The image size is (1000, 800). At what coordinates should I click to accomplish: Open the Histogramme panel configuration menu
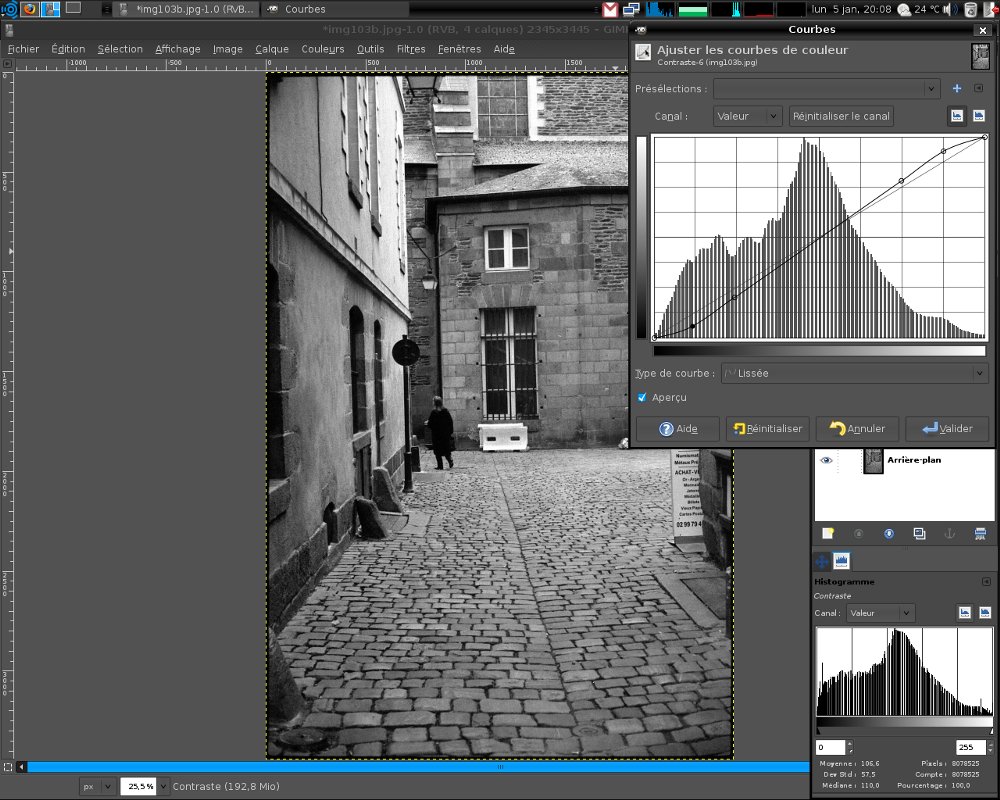(986, 582)
